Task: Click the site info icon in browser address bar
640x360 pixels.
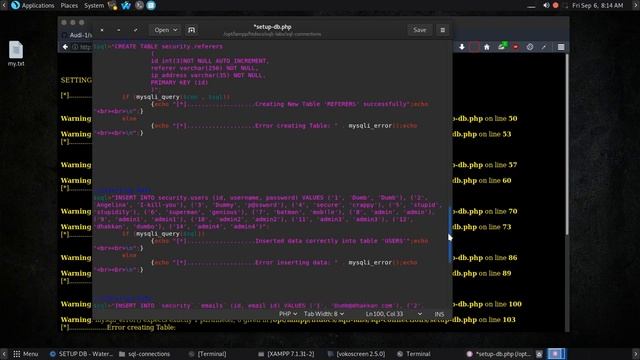Action: 75,47
